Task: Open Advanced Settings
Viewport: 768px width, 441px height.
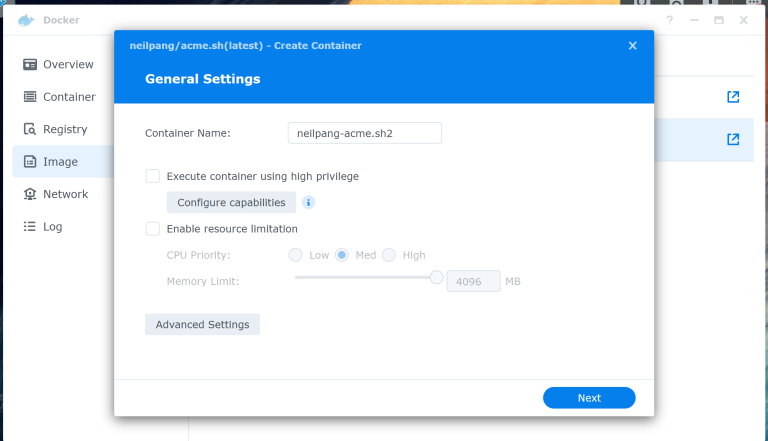Action: pos(202,325)
